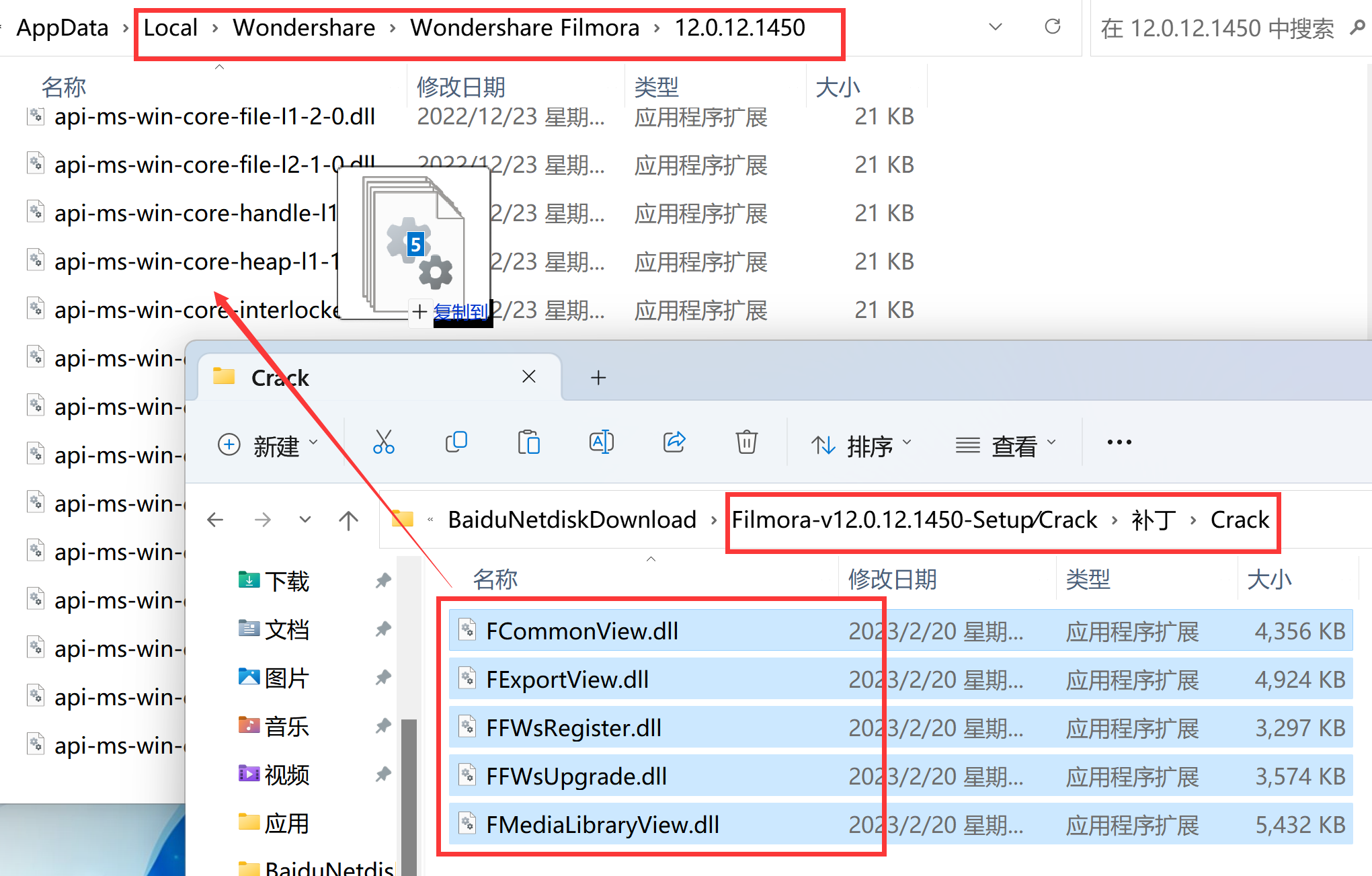Open 下载 folder in sidebar
The image size is (1372, 876).
(274, 581)
